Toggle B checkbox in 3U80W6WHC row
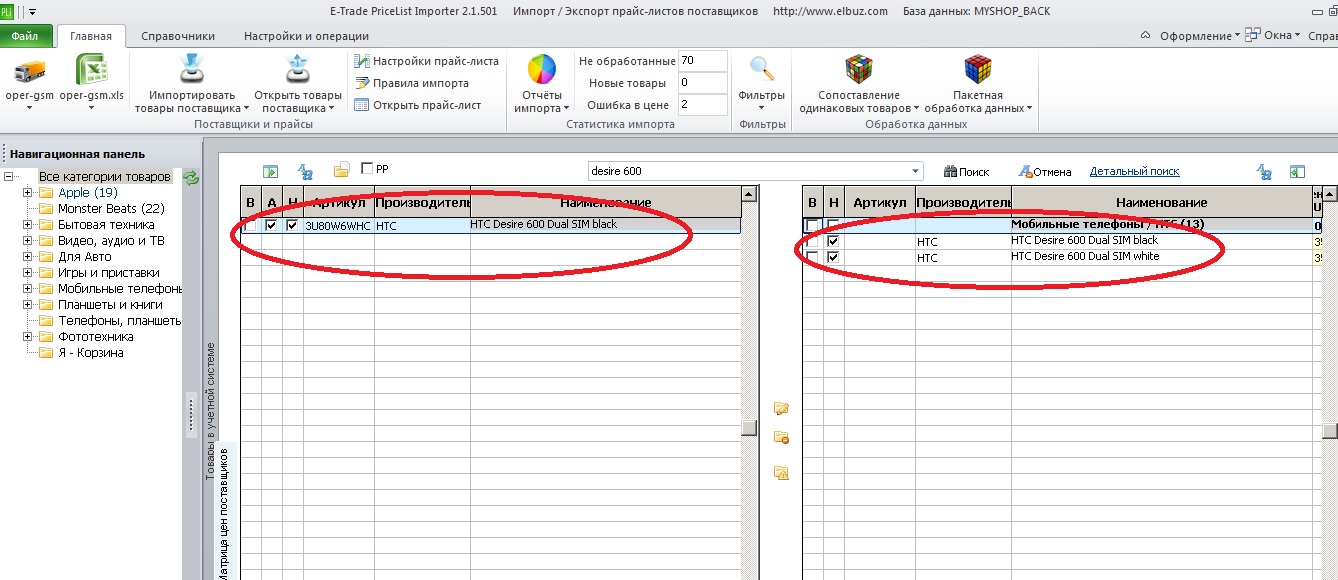1338x580 pixels. click(x=250, y=226)
